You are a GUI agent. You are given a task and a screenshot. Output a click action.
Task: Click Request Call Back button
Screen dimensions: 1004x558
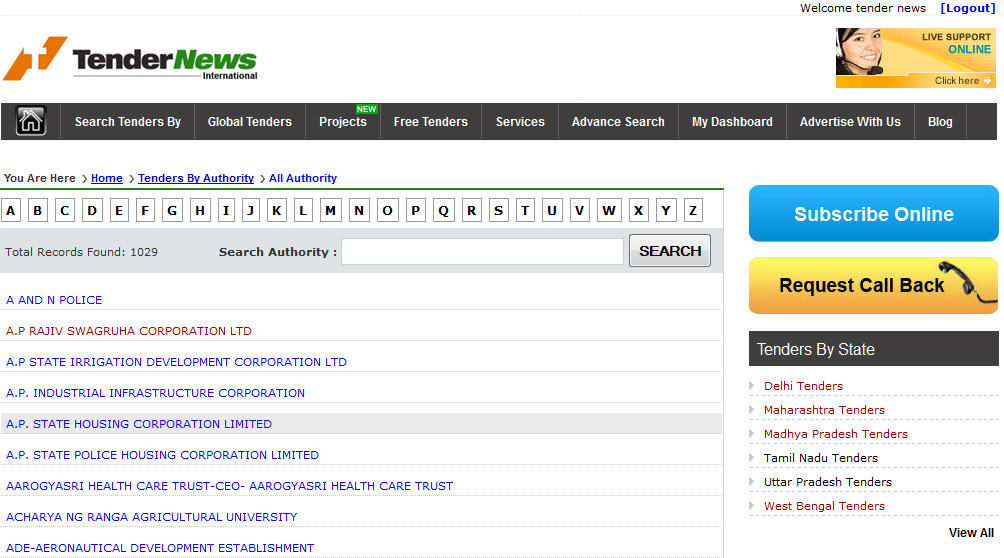pos(873,286)
